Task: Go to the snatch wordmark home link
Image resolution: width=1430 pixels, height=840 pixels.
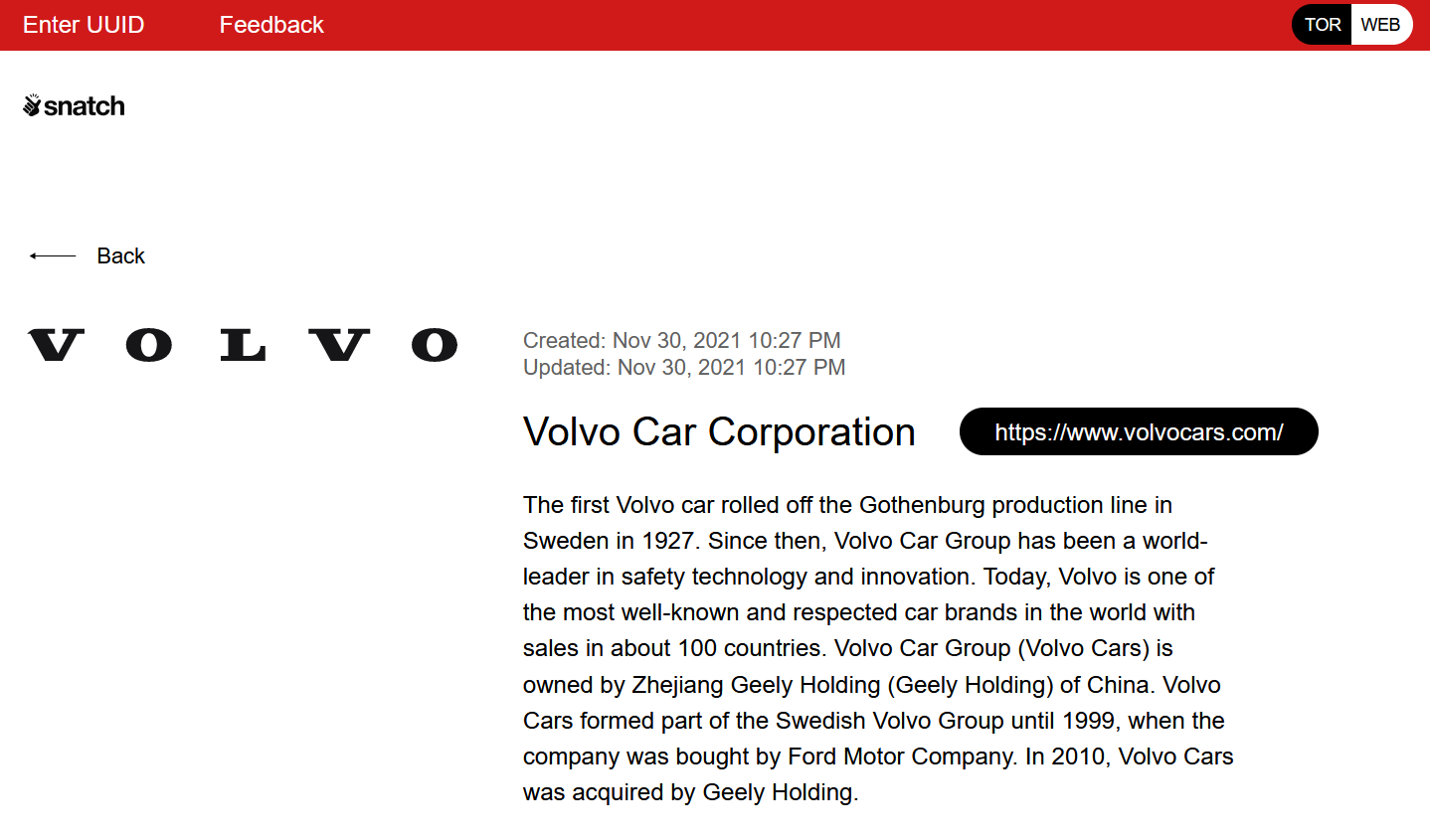Action: click(85, 106)
